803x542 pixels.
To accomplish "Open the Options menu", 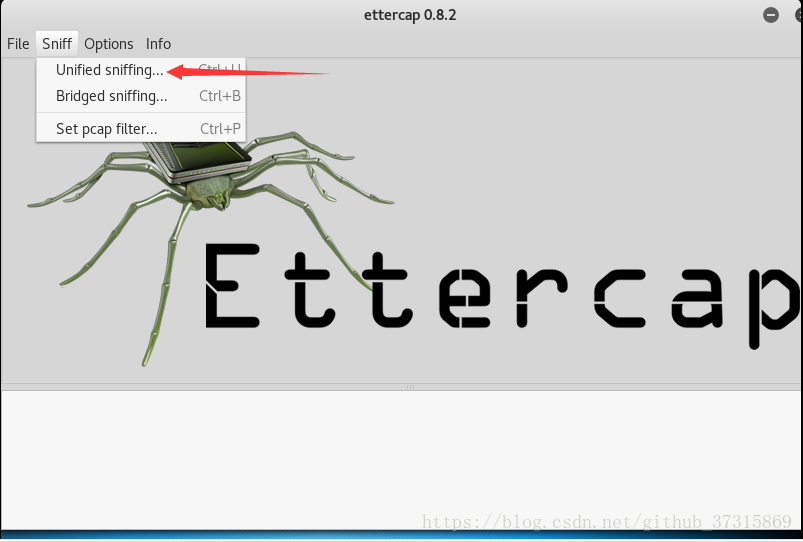I will pyautogui.click(x=109, y=44).
